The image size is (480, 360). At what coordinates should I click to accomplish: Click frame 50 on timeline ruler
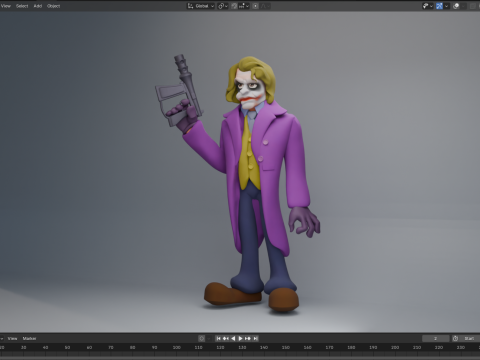(67, 347)
